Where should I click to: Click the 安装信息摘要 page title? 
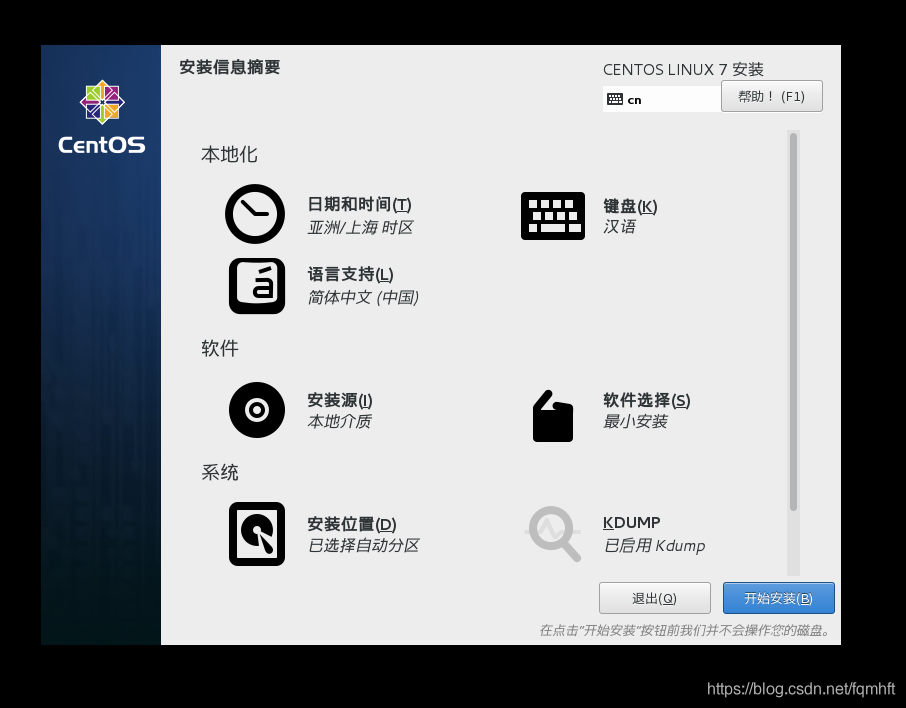(229, 67)
